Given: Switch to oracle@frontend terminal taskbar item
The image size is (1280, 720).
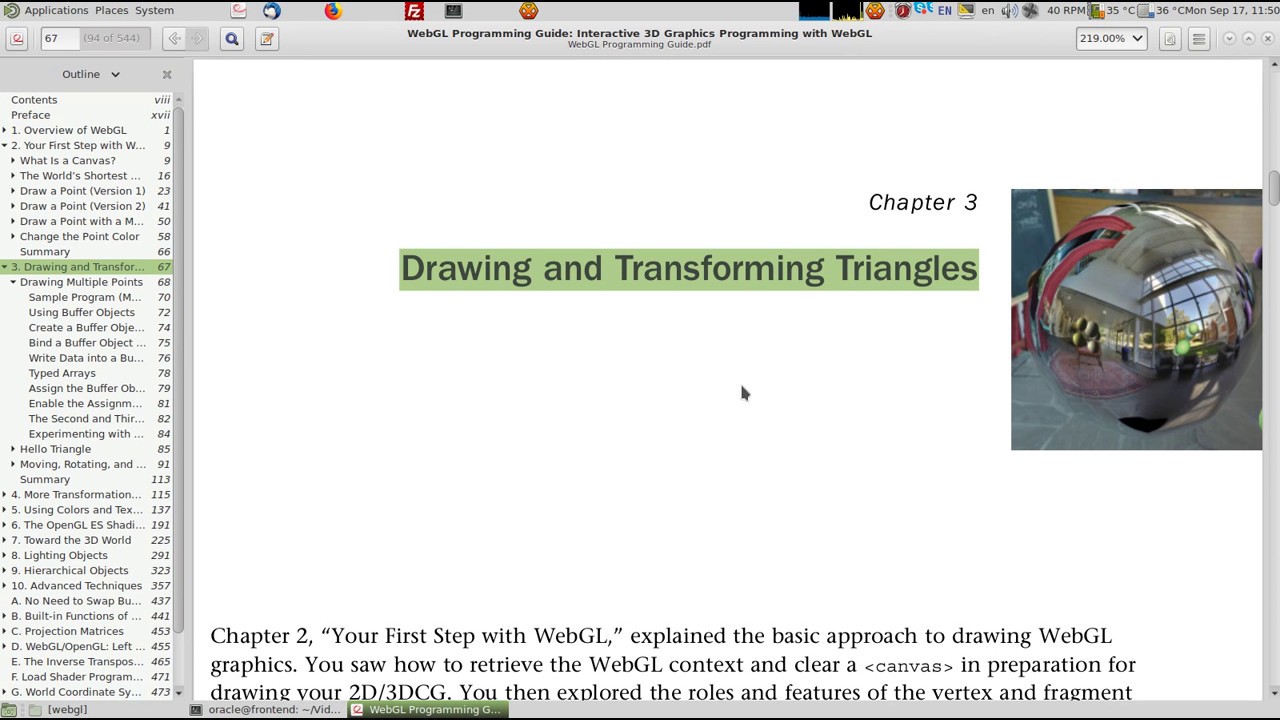Looking at the screenshot, I should [x=267, y=709].
